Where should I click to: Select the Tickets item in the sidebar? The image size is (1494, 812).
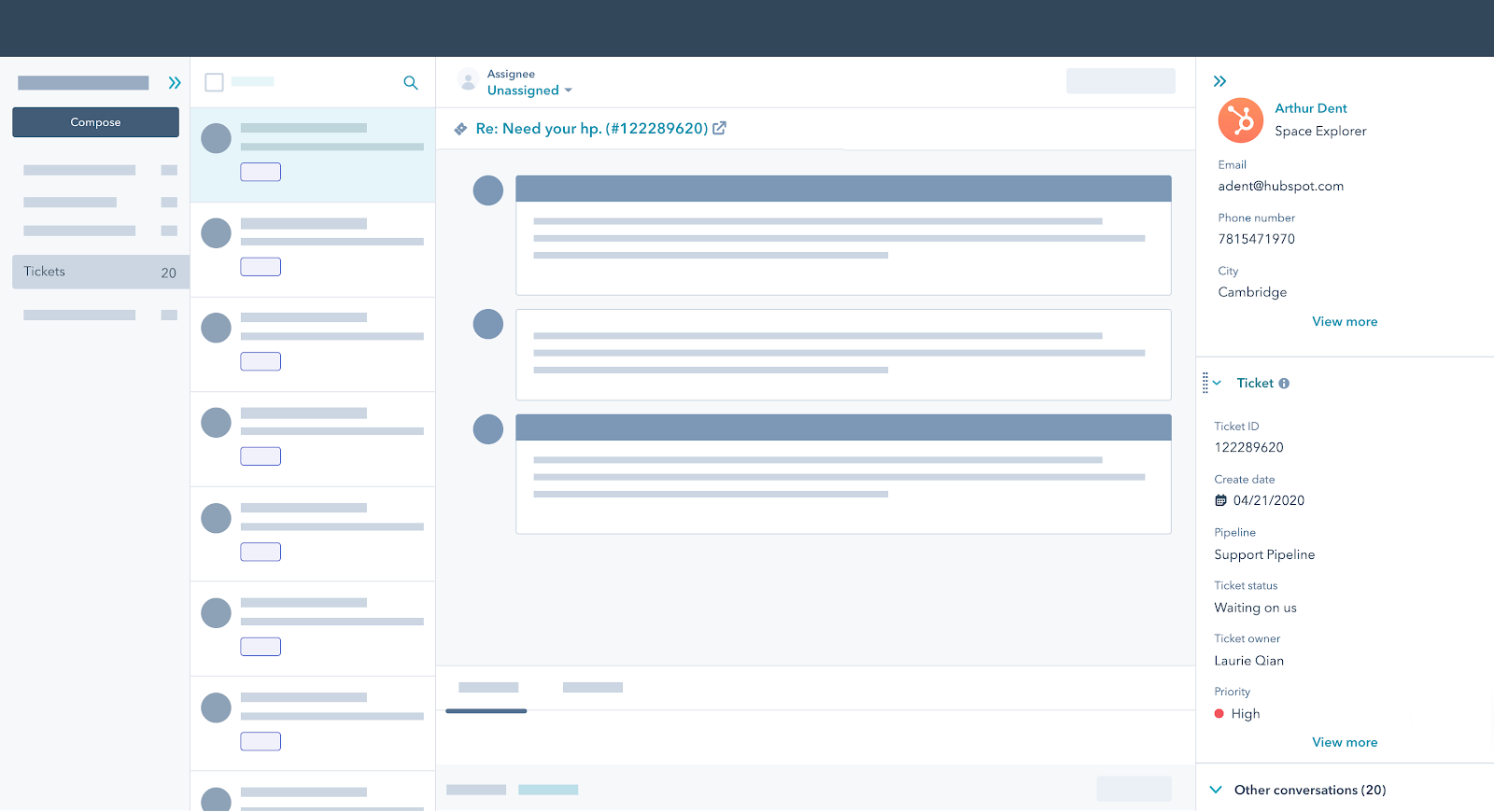(100, 272)
